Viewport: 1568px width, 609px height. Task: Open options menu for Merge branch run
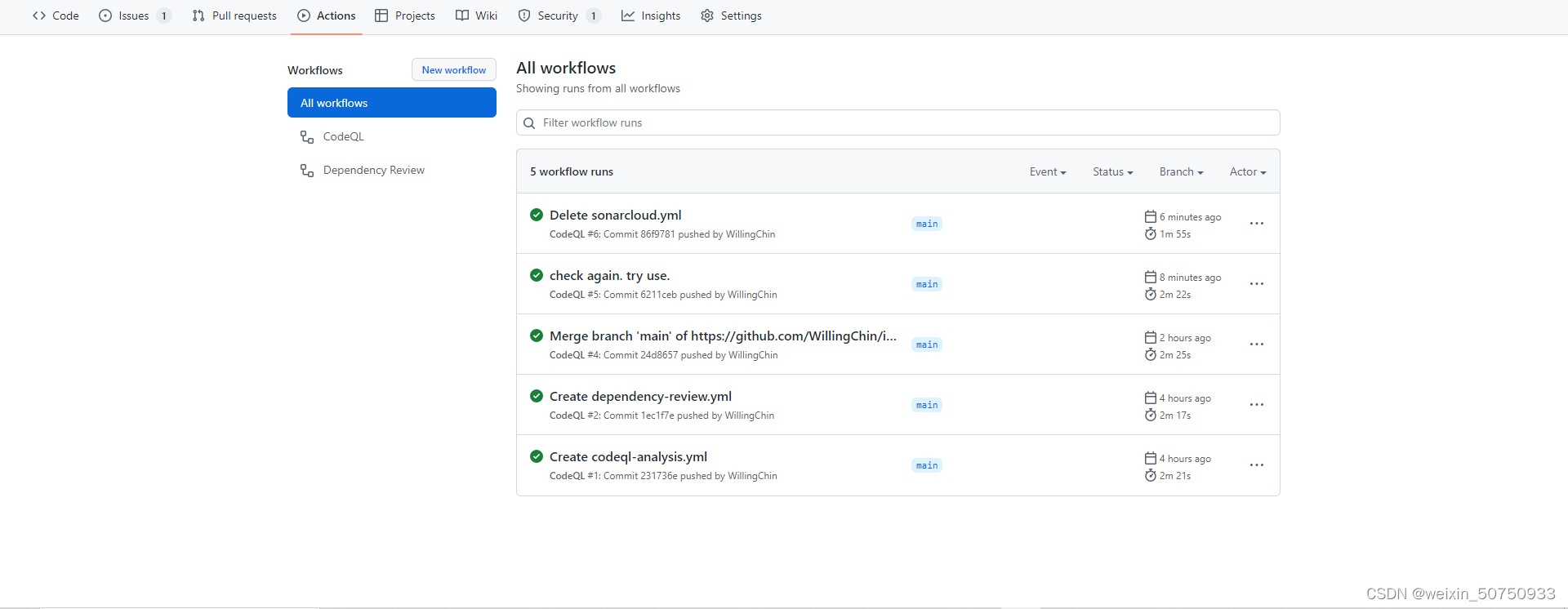click(1257, 345)
